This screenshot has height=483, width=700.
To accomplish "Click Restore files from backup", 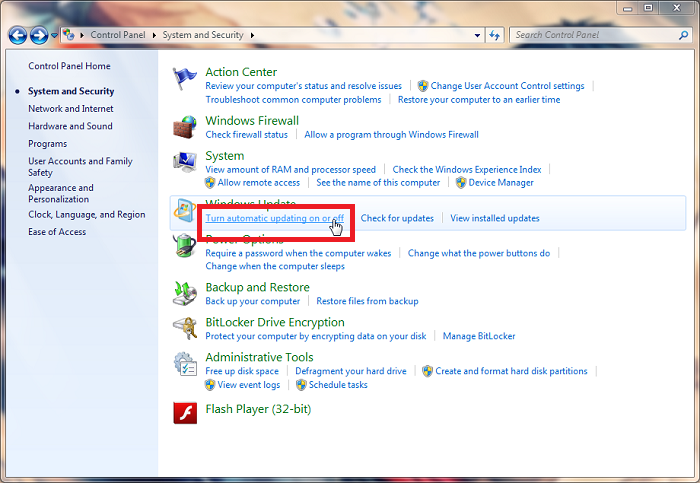I will pos(367,301).
